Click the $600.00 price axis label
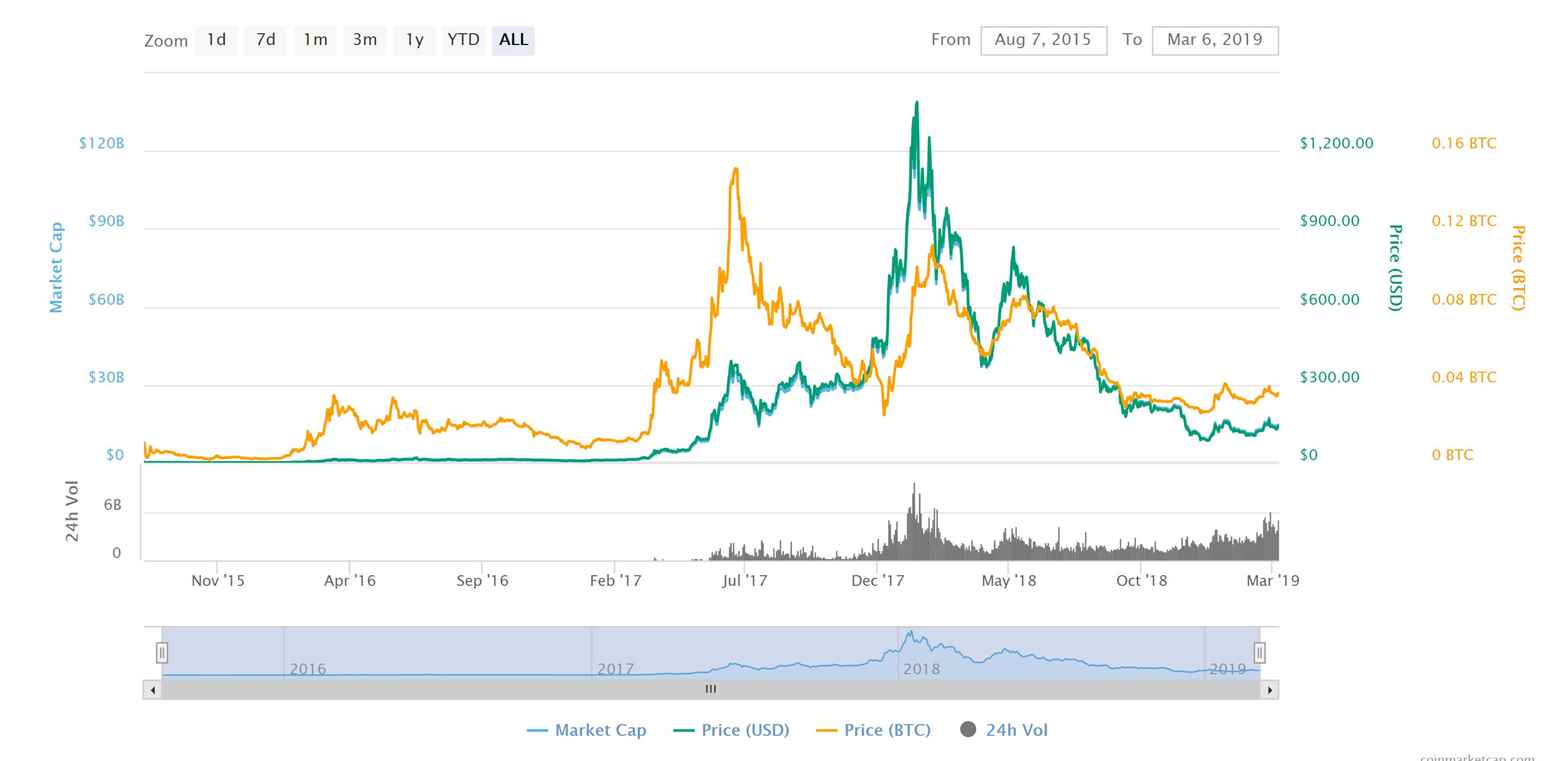The height and width of the screenshot is (761, 1561). 1330,299
